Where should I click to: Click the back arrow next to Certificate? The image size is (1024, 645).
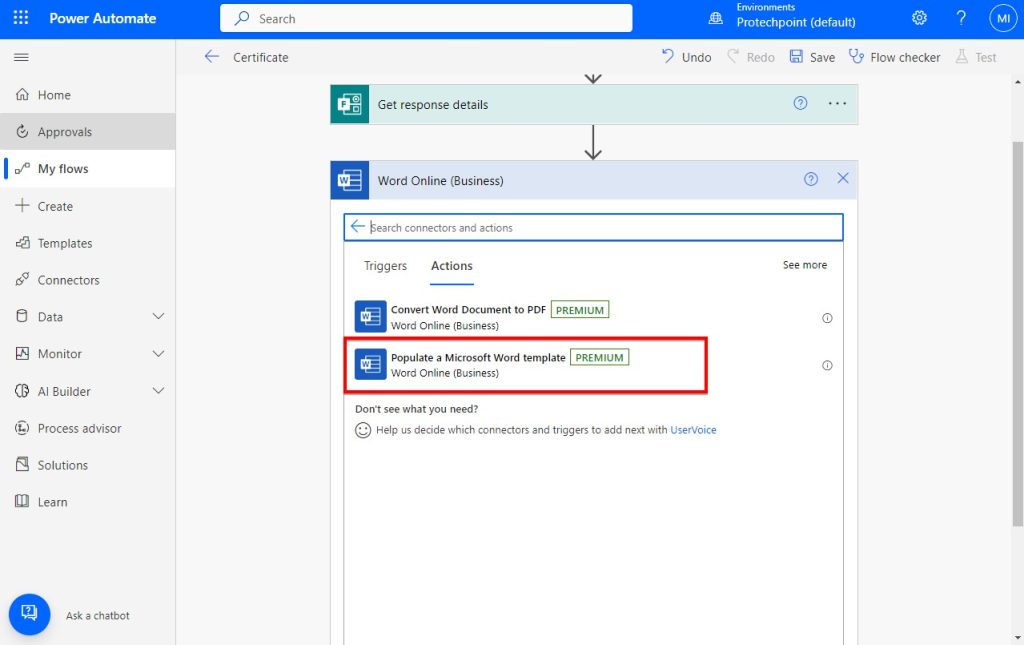[x=212, y=57]
